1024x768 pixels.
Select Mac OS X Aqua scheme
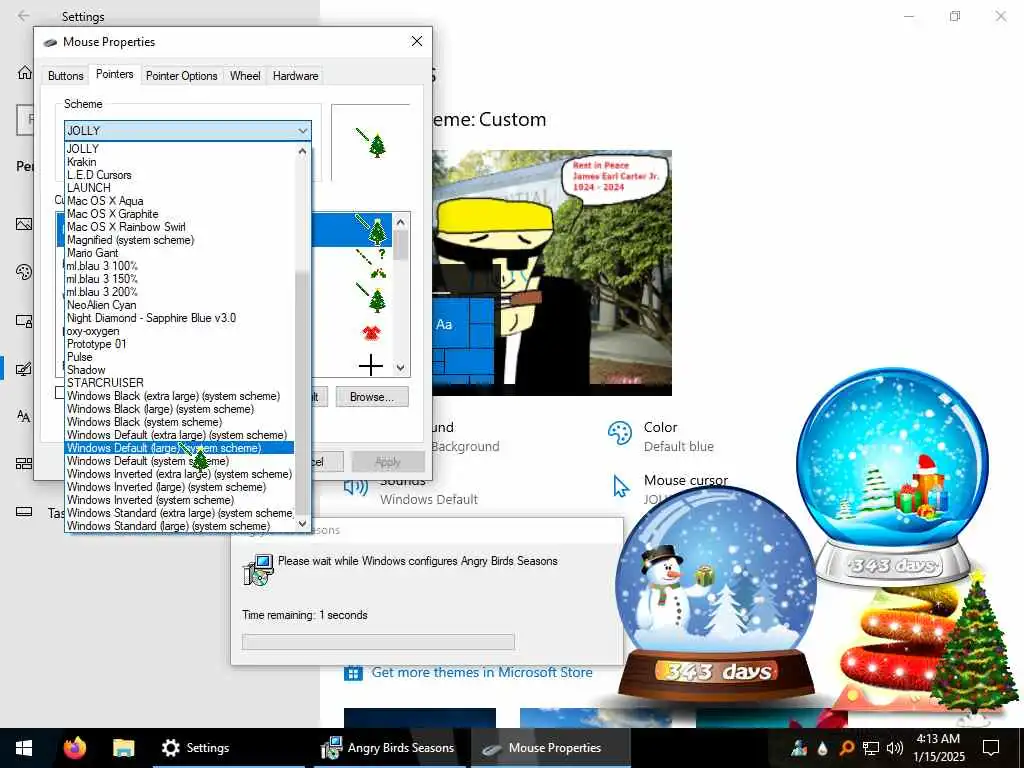coord(180,201)
